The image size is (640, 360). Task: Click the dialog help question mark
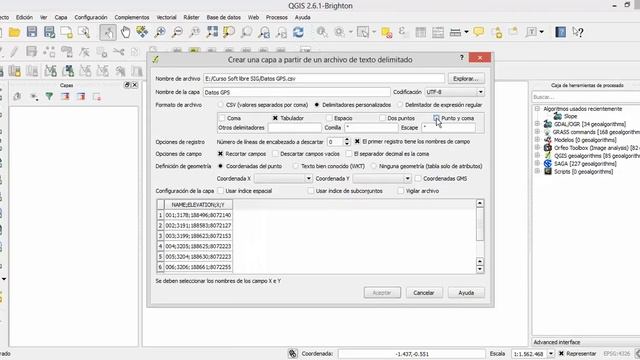pyautogui.click(x=462, y=58)
